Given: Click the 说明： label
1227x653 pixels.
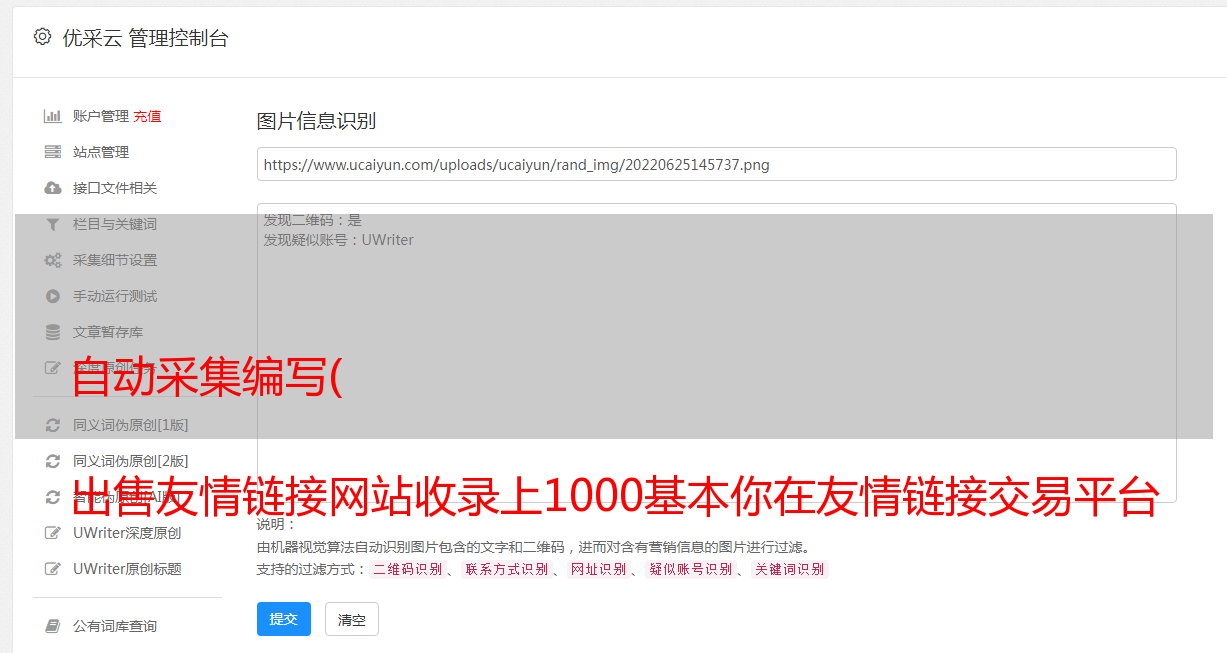Looking at the screenshot, I should [277, 524].
